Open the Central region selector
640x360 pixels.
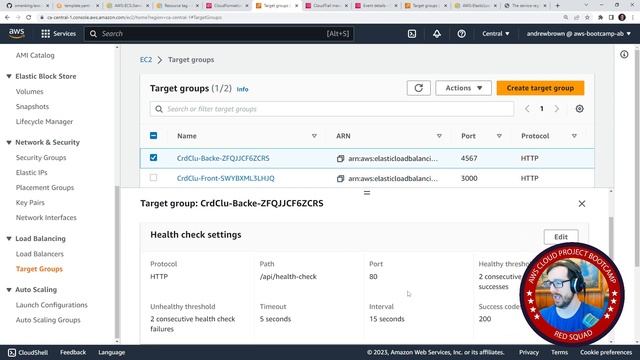496,34
